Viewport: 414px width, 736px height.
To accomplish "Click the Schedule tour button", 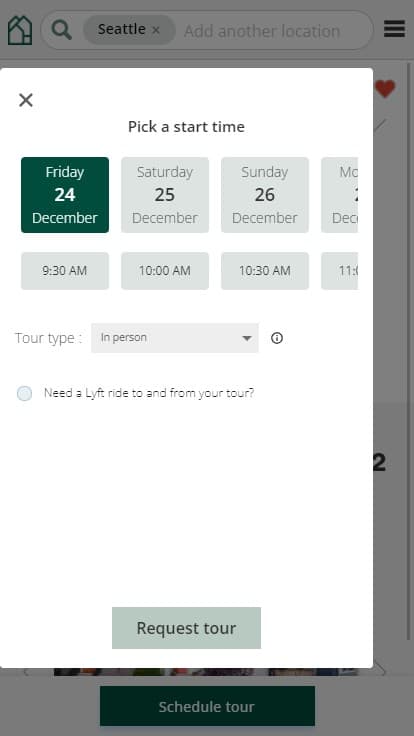I will coord(207,706).
